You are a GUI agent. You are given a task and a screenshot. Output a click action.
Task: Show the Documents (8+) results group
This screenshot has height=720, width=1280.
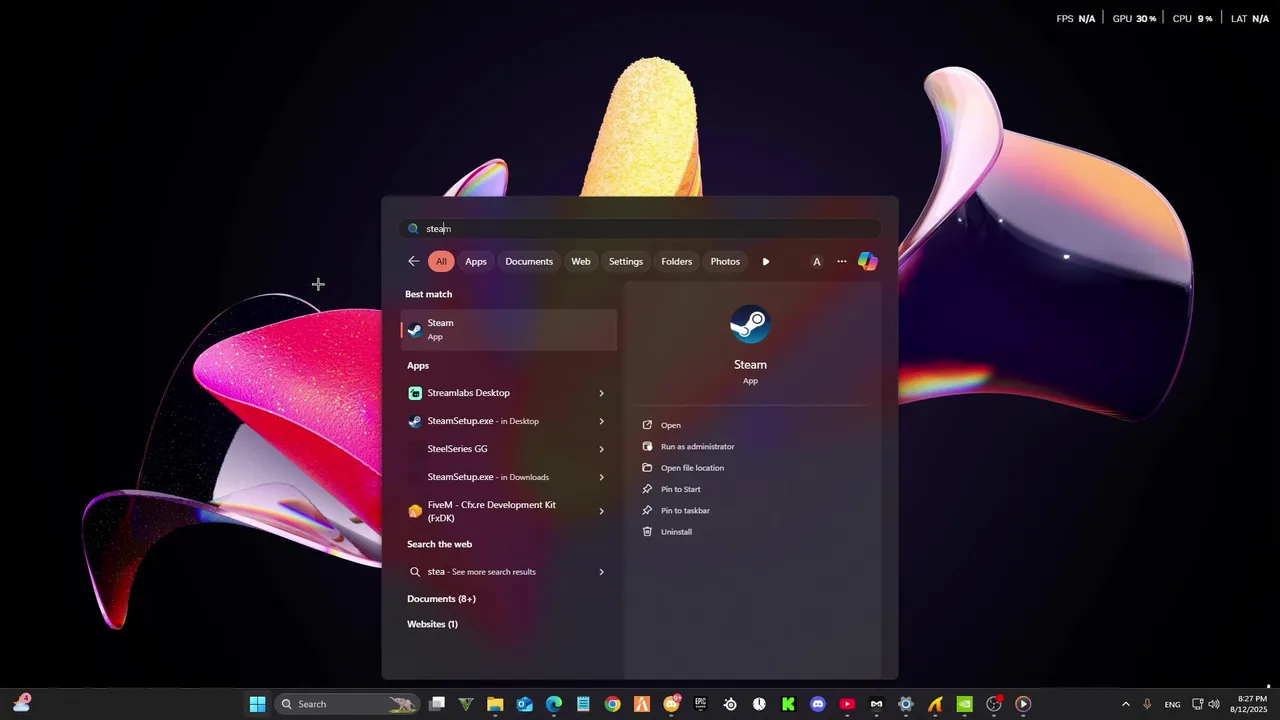(441, 599)
